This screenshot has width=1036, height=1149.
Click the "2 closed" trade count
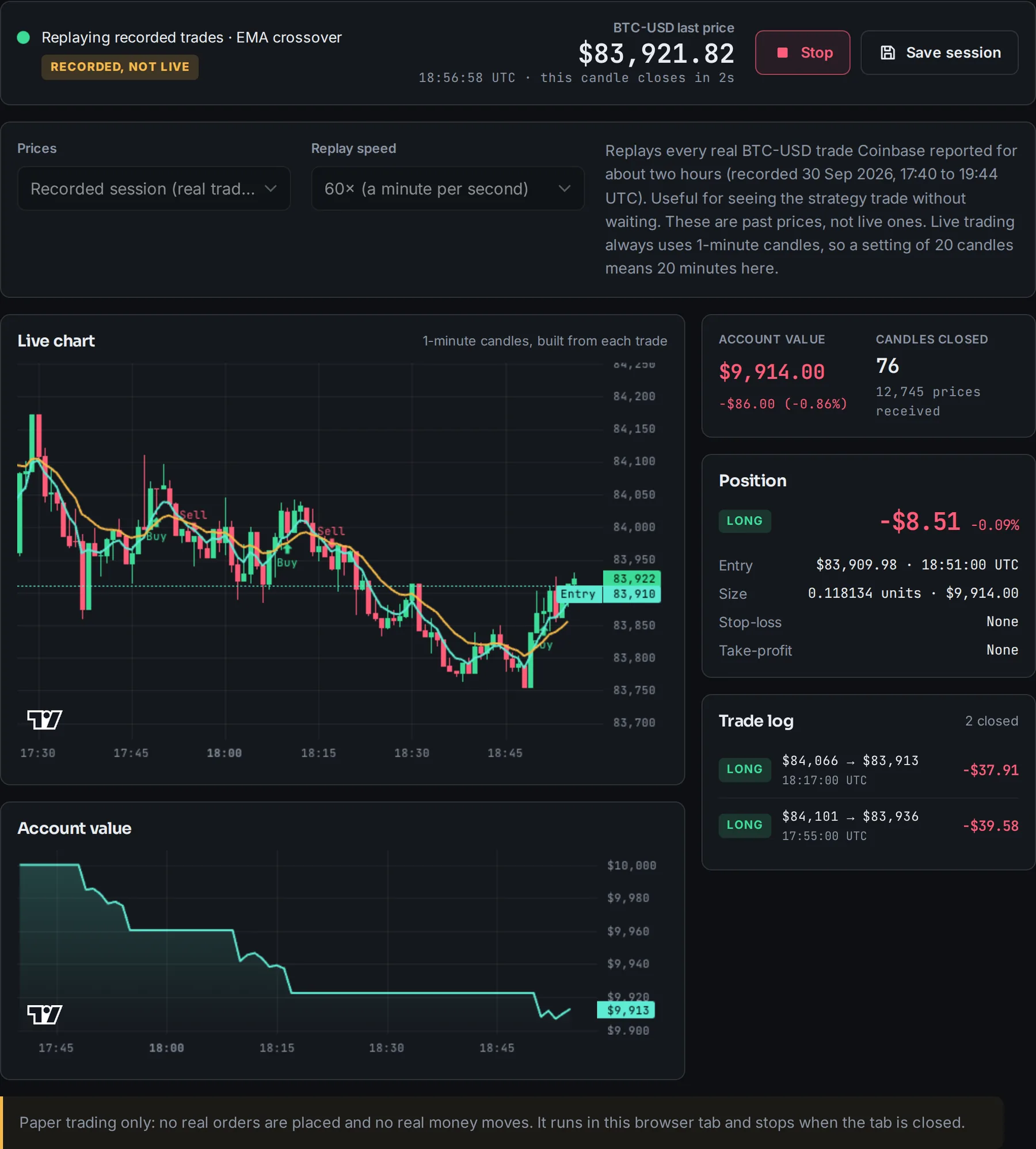point(991,721)
